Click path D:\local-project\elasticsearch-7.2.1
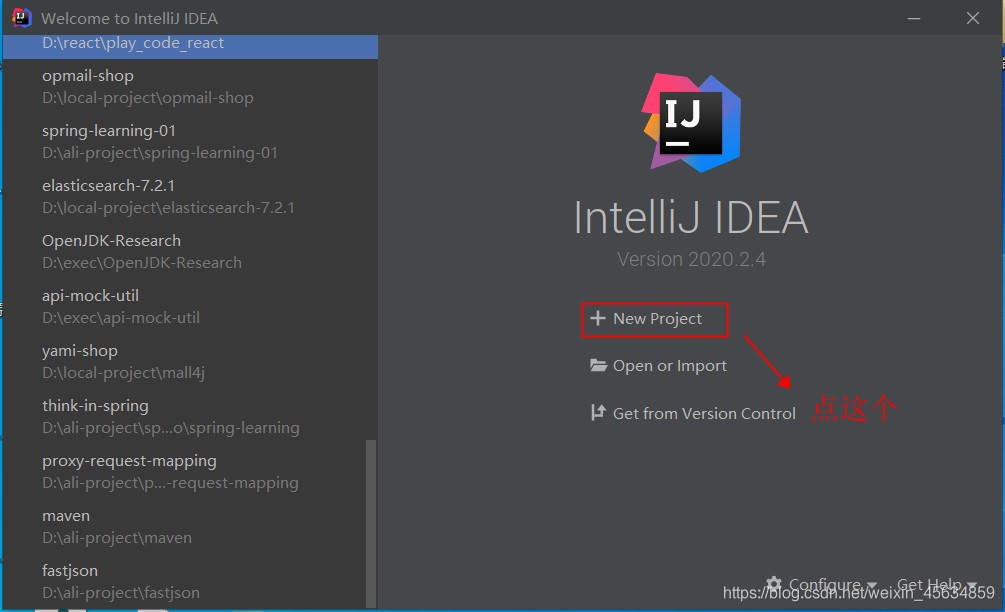 pos(168,208)
